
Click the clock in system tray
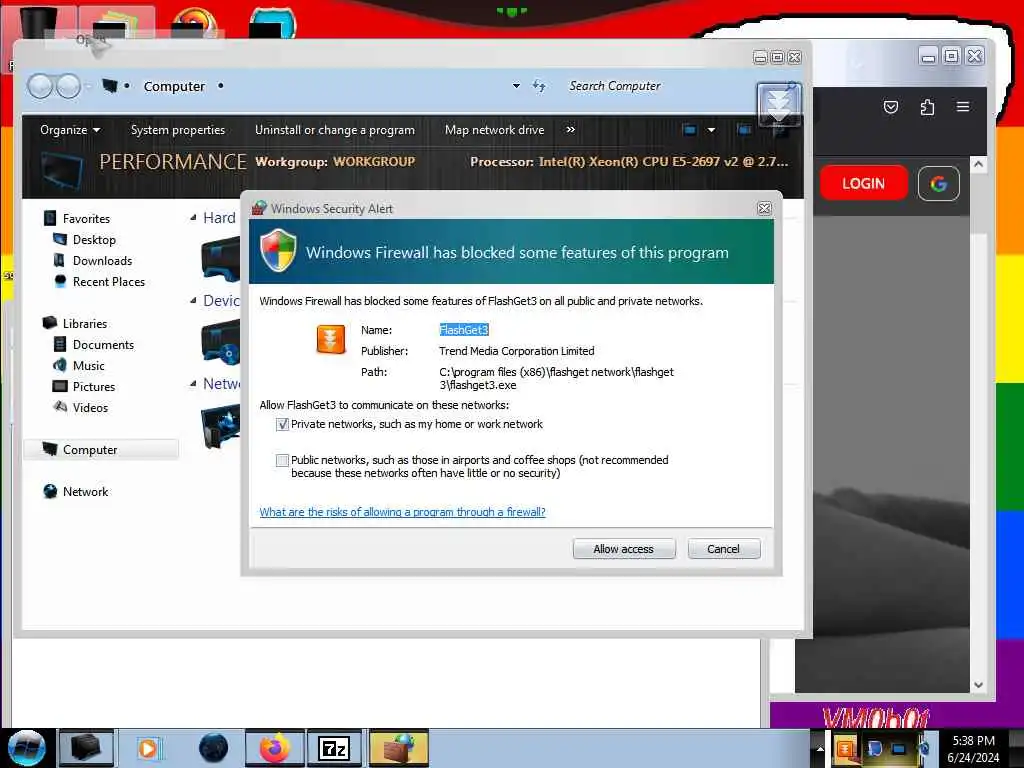(973, 749)
